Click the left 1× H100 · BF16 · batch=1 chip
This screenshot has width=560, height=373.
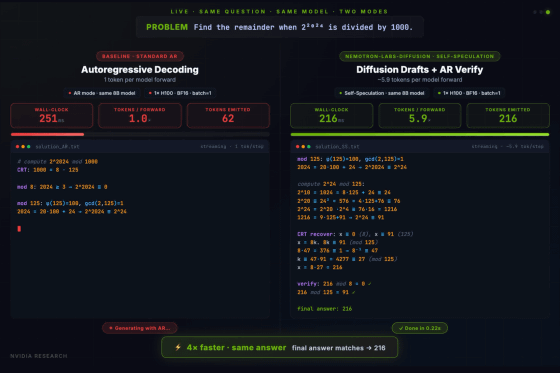click(180, 93)
